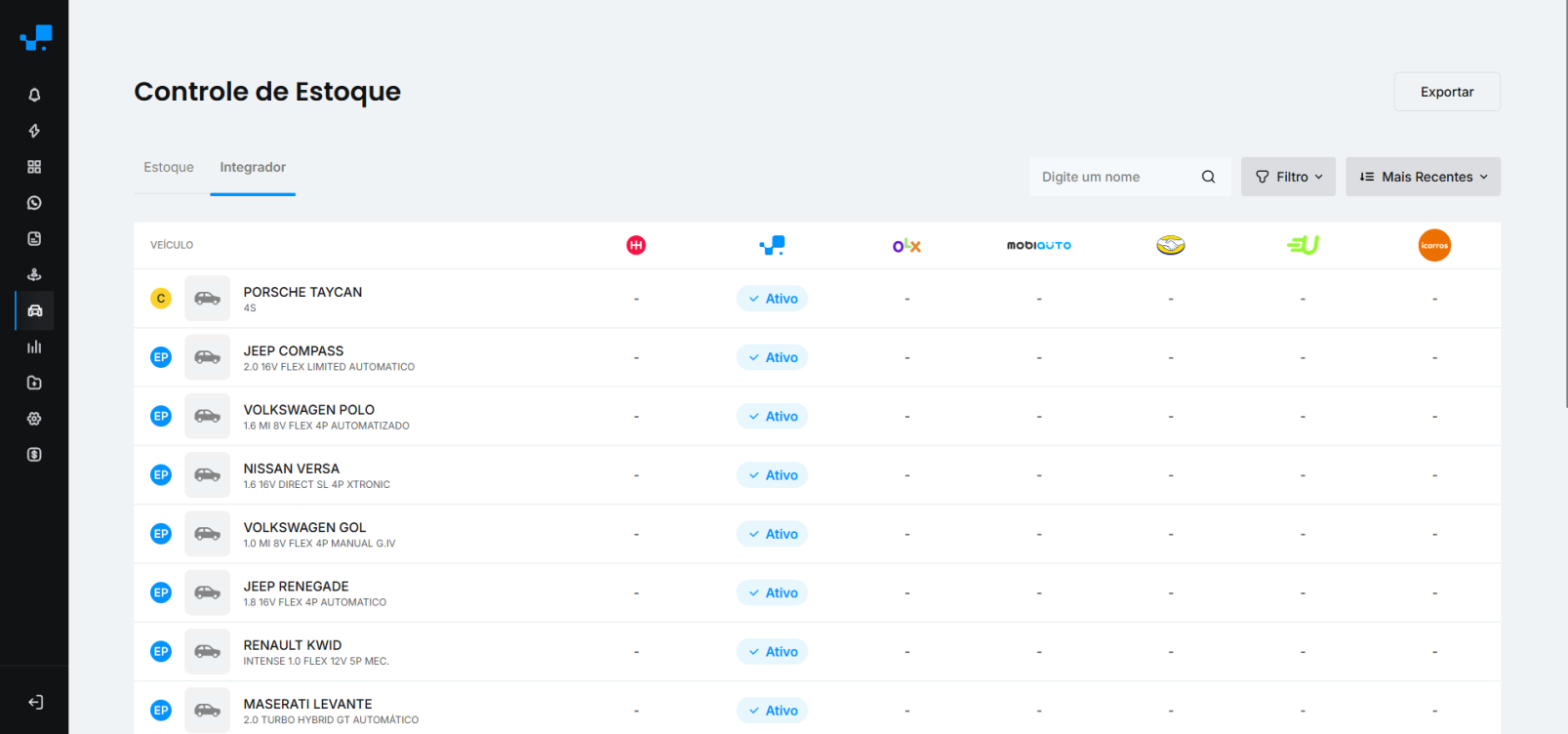Image resolution: width=1568 pixels, height=734 pixels.
Task: Switch to the Estoque tab
Action: pyautogui.click(x=169, y=167)
